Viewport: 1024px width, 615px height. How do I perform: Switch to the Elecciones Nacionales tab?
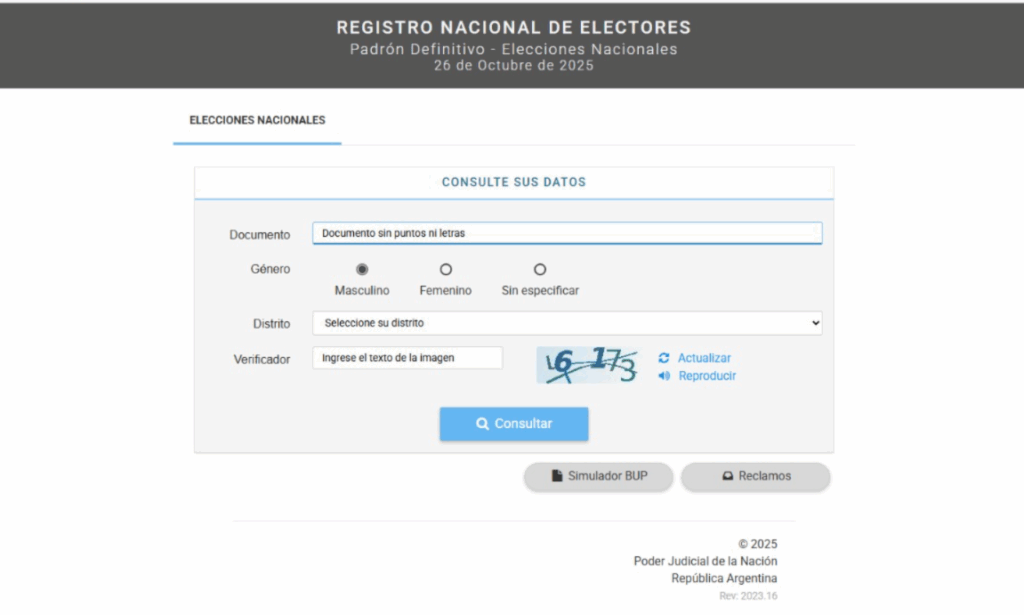click(x=257, y=120)
